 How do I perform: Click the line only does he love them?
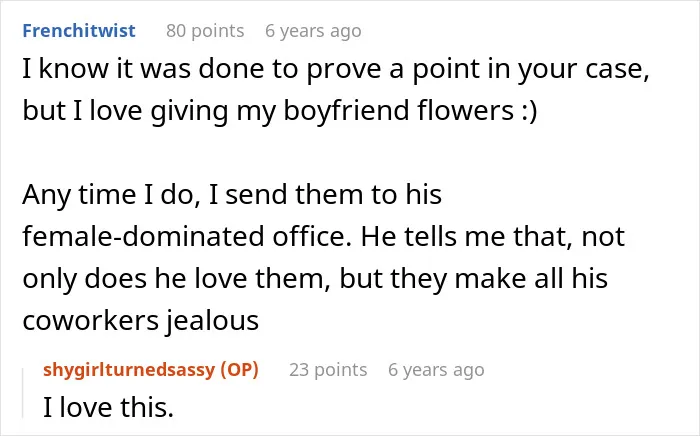click(315, 278)
